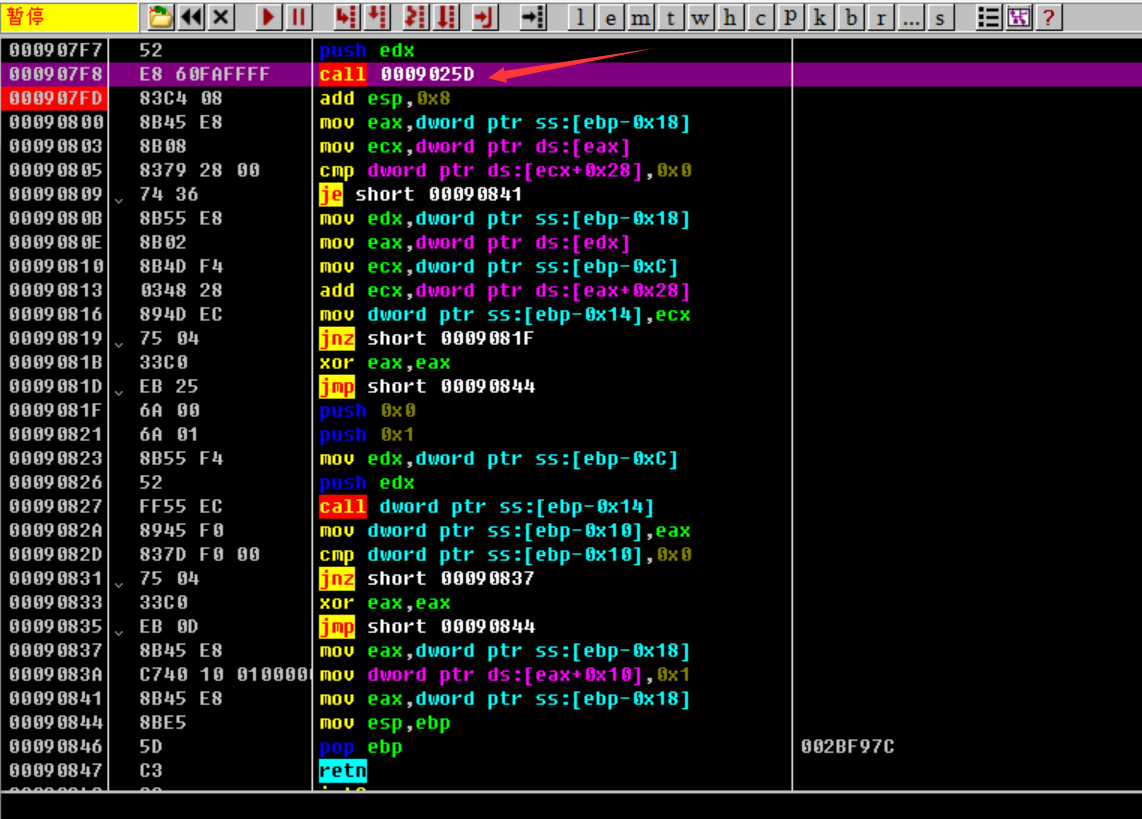Select the cmp dword ptr ds:[ecx+0x28],0x0 instruction
Screen dimensions: 1142x819
(x=505, y=170)
